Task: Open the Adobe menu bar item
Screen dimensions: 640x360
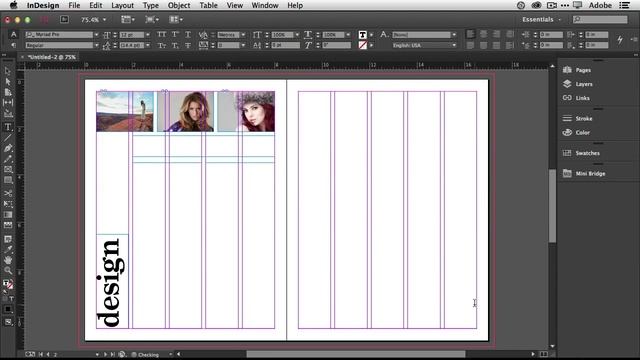Action: [x=600, y=5]
